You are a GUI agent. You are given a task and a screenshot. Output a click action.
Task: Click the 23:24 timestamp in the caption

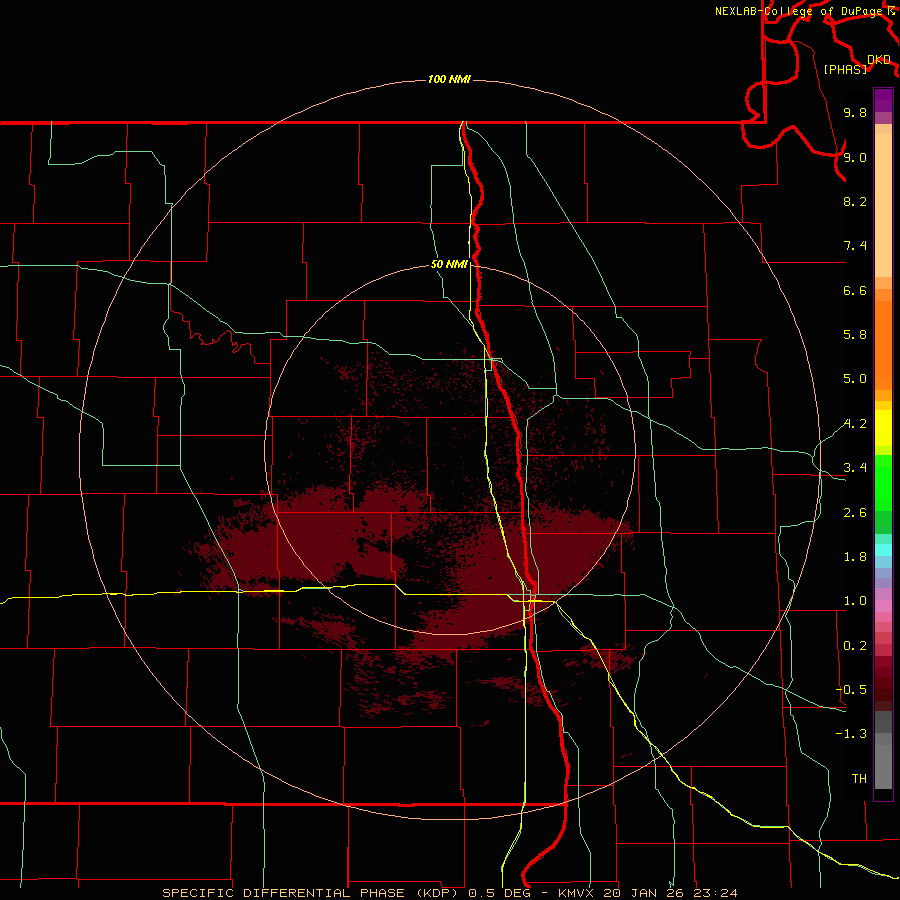coord(716,893)
